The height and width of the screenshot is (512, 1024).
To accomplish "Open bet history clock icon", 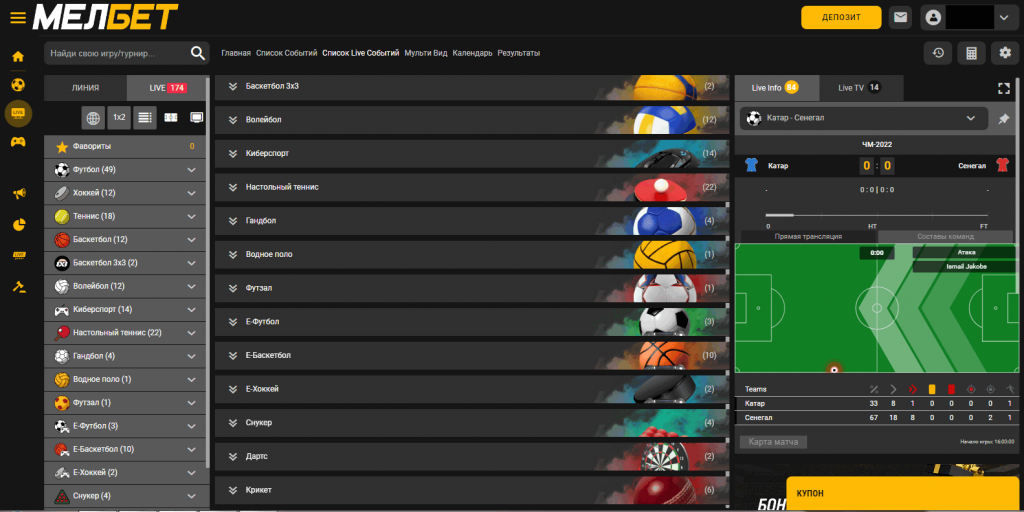I will [x=937, y=53].
